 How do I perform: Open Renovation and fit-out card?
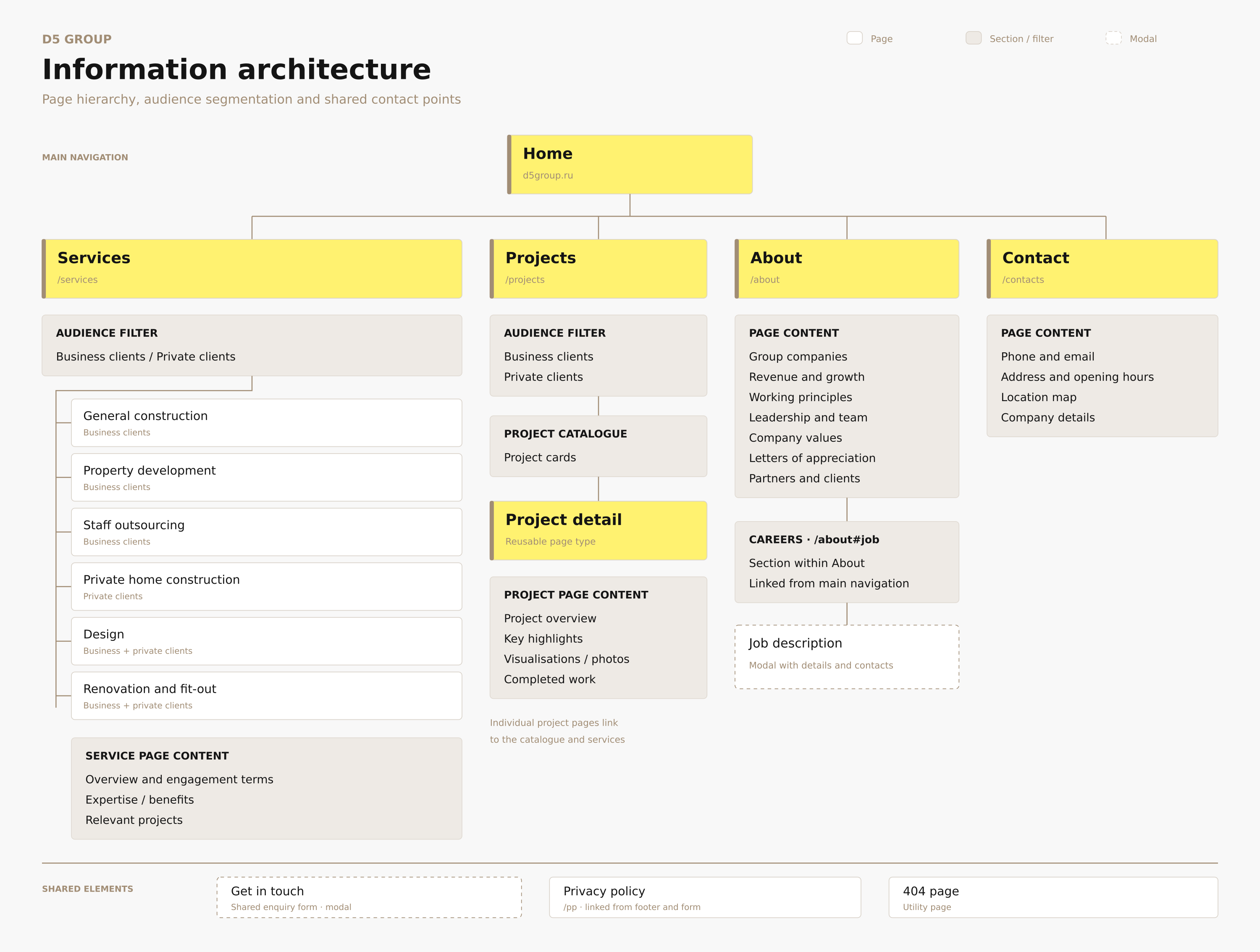pos(267,696)
